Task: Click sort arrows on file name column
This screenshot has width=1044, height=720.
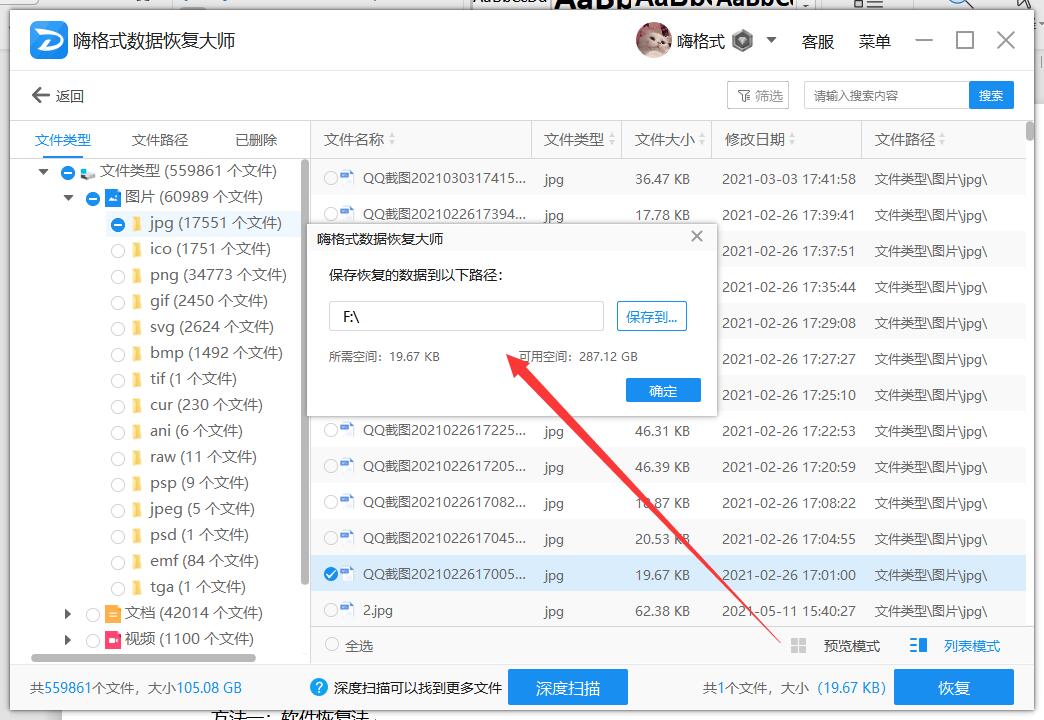Action: click(x=392, y=139)
